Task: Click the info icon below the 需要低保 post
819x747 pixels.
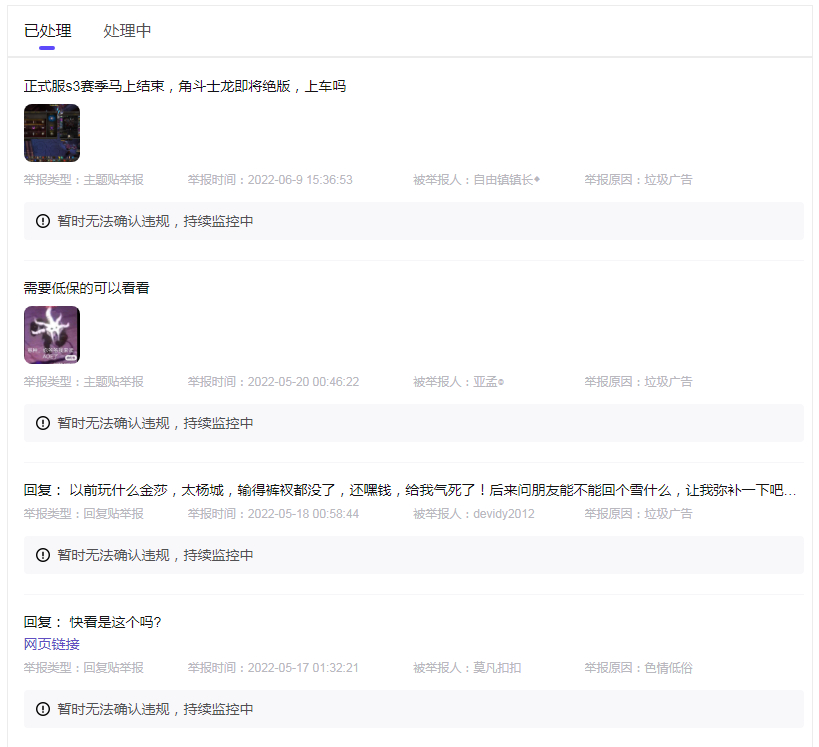Action: tap(43, 423)
